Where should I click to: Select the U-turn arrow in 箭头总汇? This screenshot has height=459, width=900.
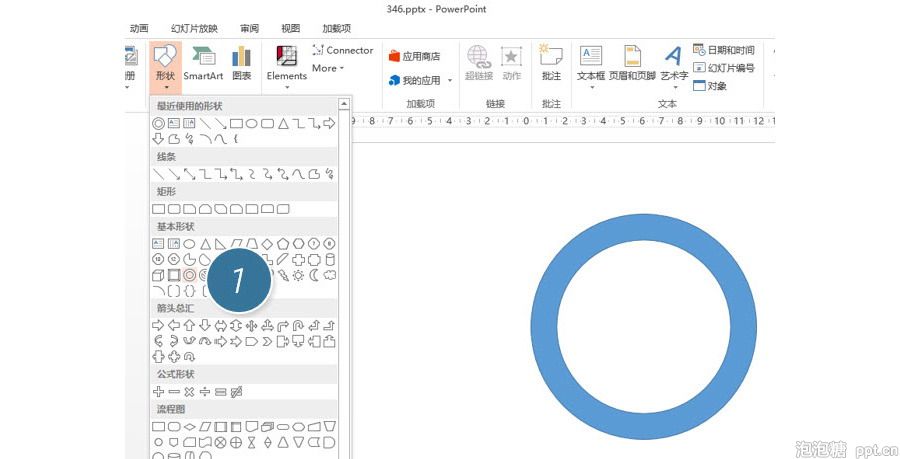pyautogui.click(x=298, y=326)
